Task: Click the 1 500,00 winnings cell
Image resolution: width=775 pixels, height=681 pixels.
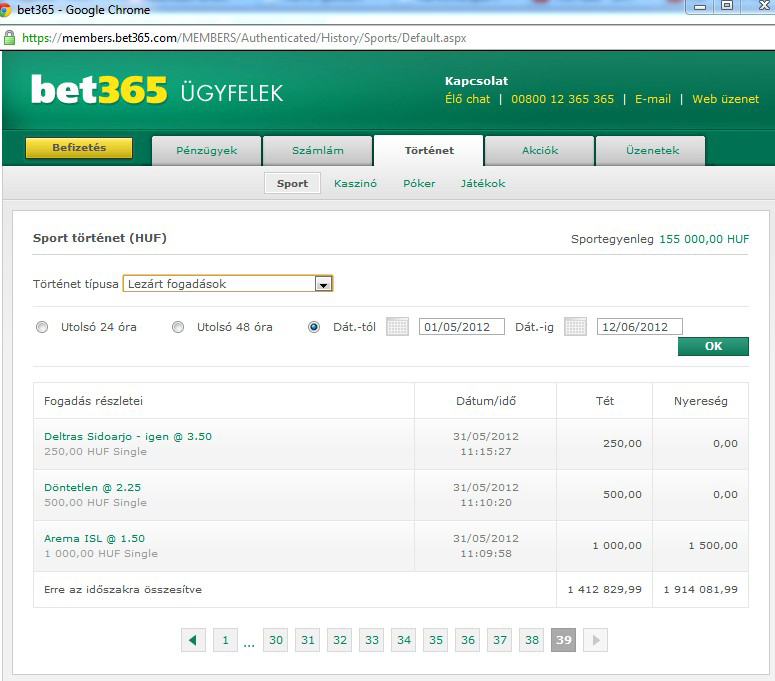Action: [713, 546]
